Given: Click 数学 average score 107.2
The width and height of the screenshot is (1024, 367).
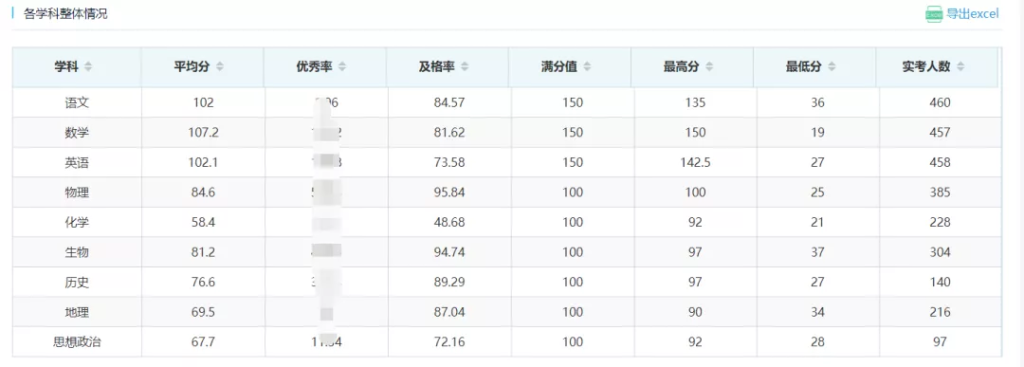Looking at the screenshot, I should pos(203,133).
